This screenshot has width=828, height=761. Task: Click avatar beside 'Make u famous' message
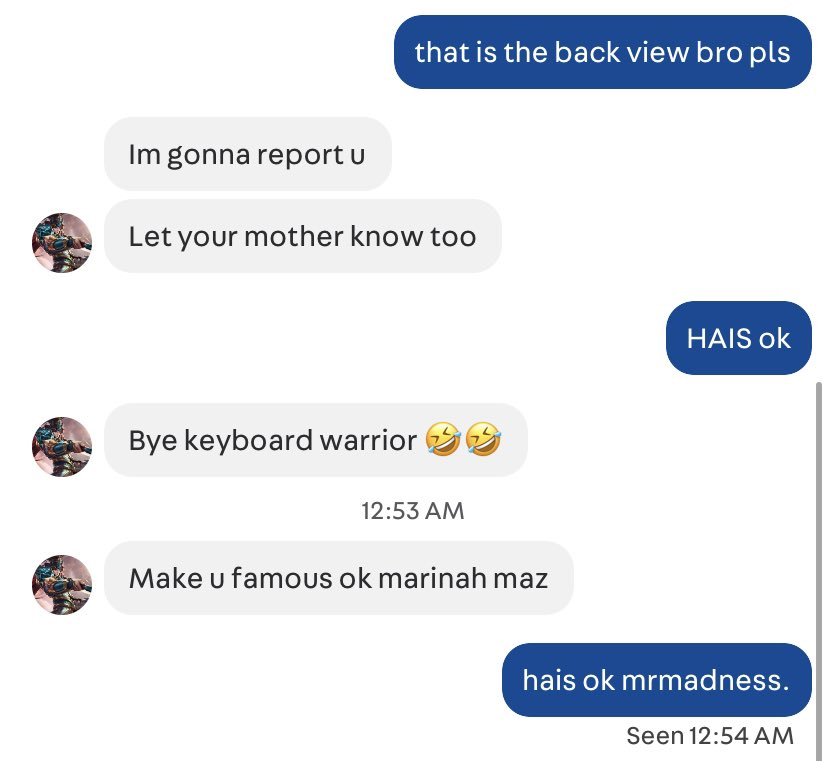click(62, 585)
